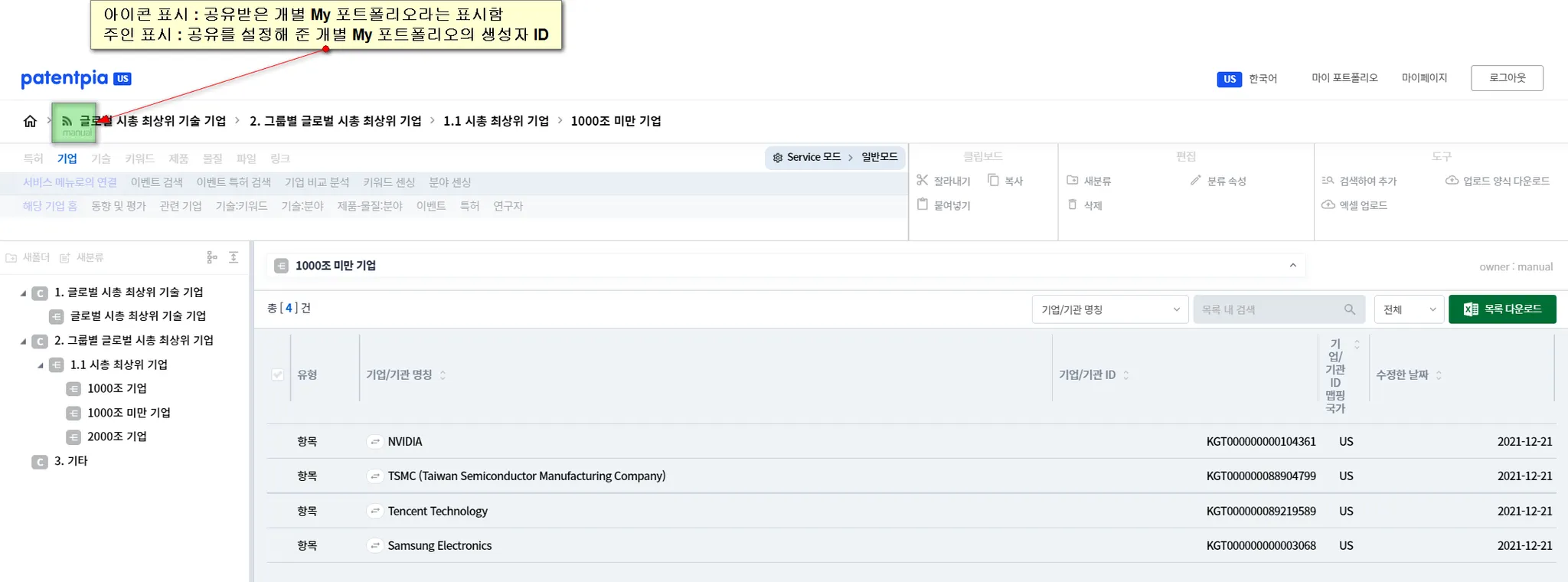
Task: Switch to the 특허 tab in top row
Action: point(33,159)
